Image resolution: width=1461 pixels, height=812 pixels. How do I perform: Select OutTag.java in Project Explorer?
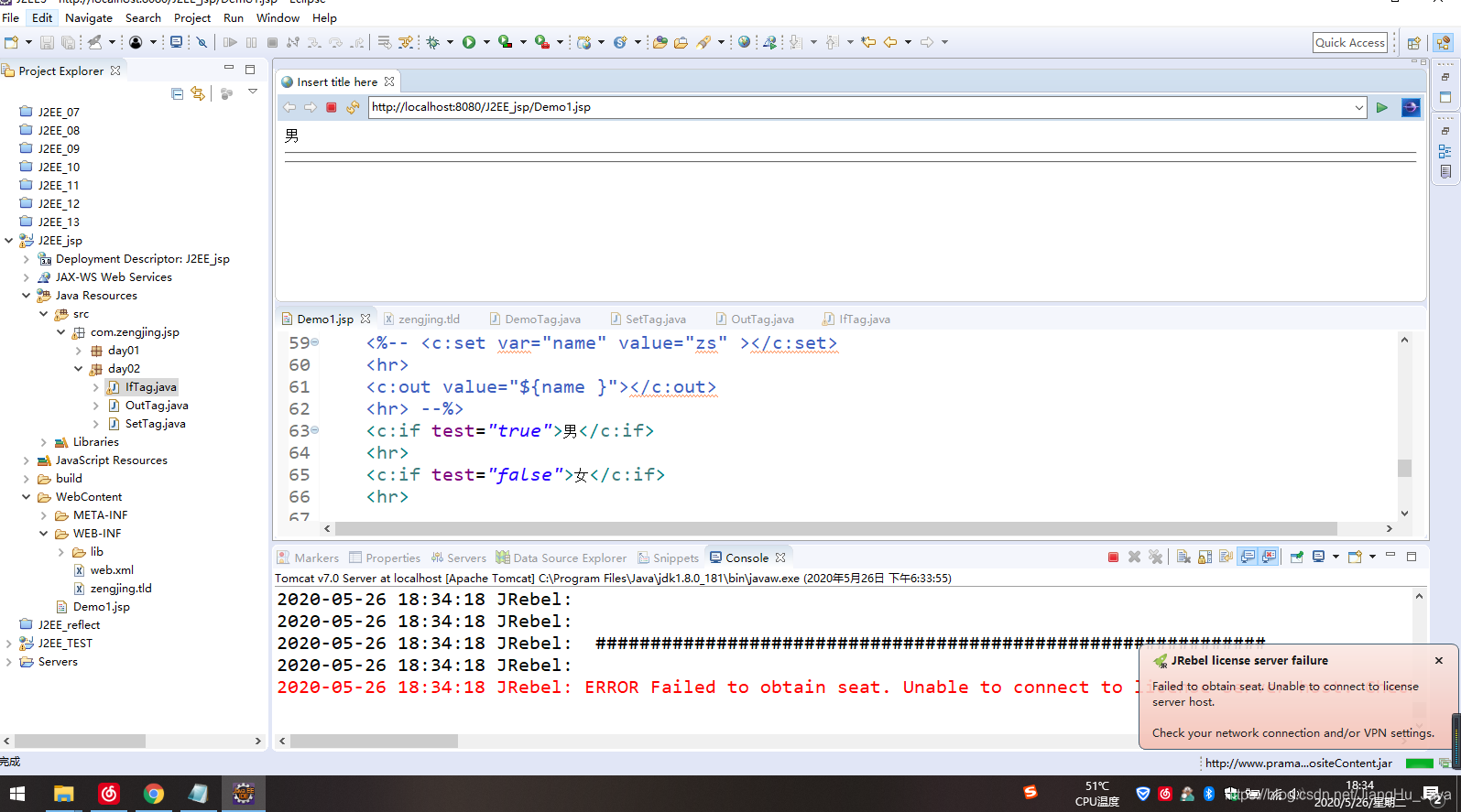coord(148,406)
